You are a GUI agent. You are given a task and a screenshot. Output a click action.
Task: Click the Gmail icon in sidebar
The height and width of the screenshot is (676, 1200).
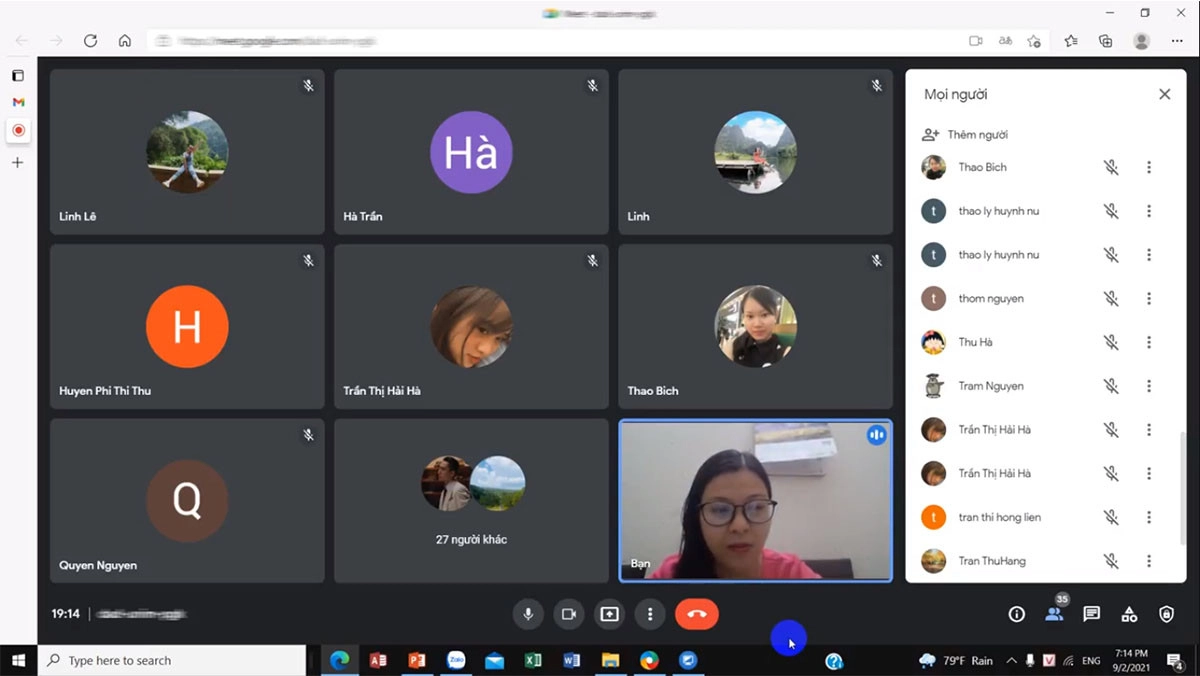[18, 102]
